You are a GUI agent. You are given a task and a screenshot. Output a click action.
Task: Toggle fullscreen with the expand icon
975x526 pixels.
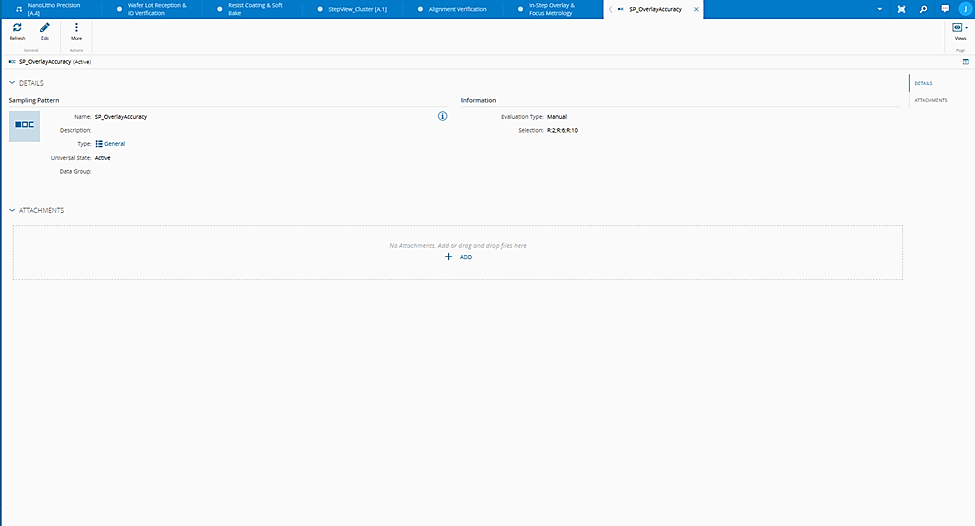point(901,9)
